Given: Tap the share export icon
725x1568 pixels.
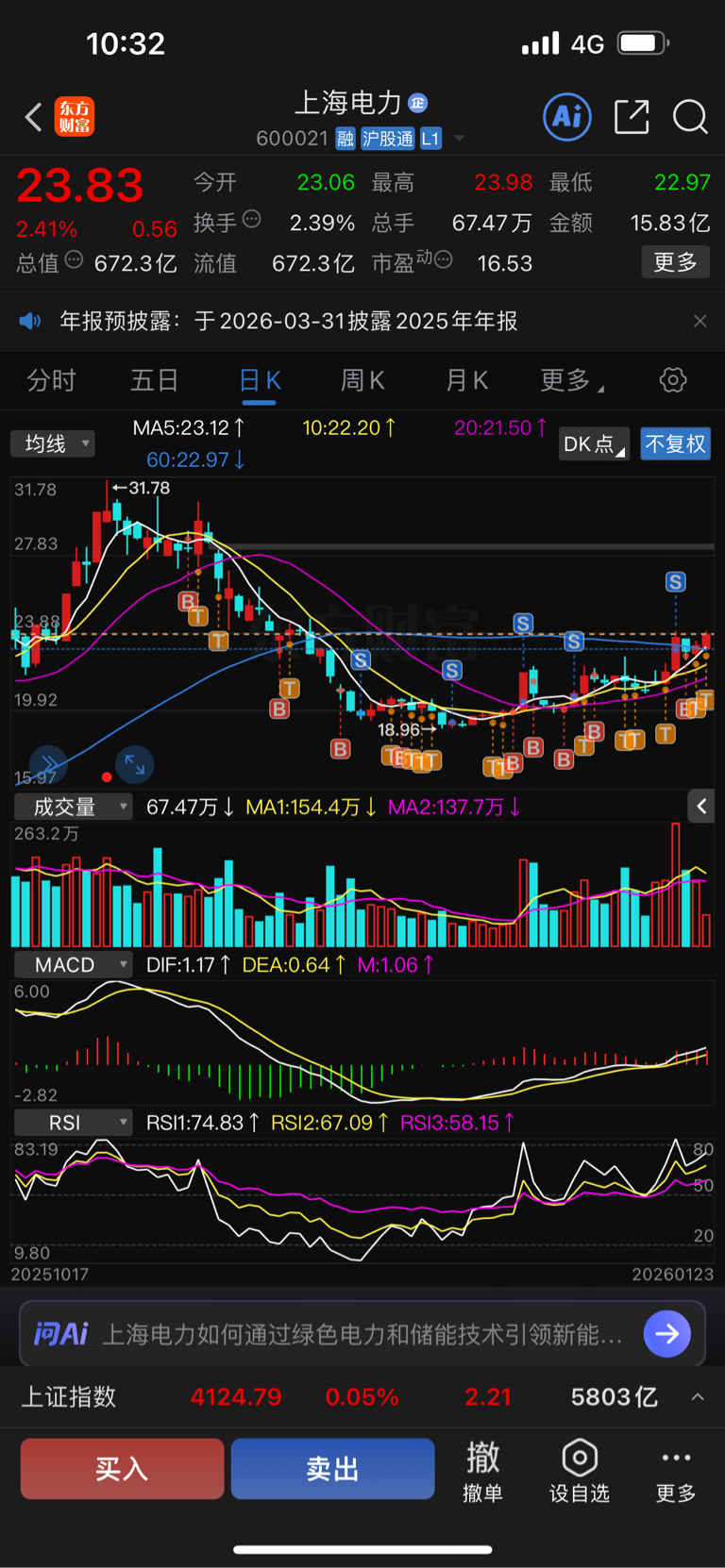Looking at the screenshot, I should pyautogui.click(x=632, y=117).
